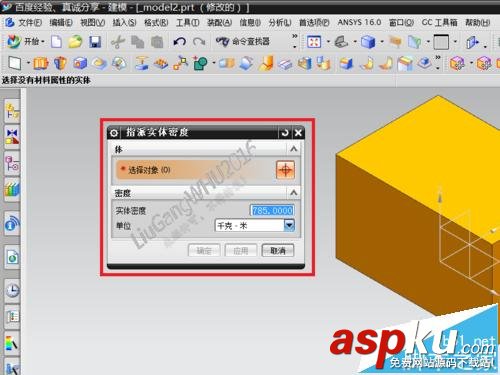Screen dimensions: 500x375
Task: Open the dropdown beside the background square icon
Action: click(456, 42)
